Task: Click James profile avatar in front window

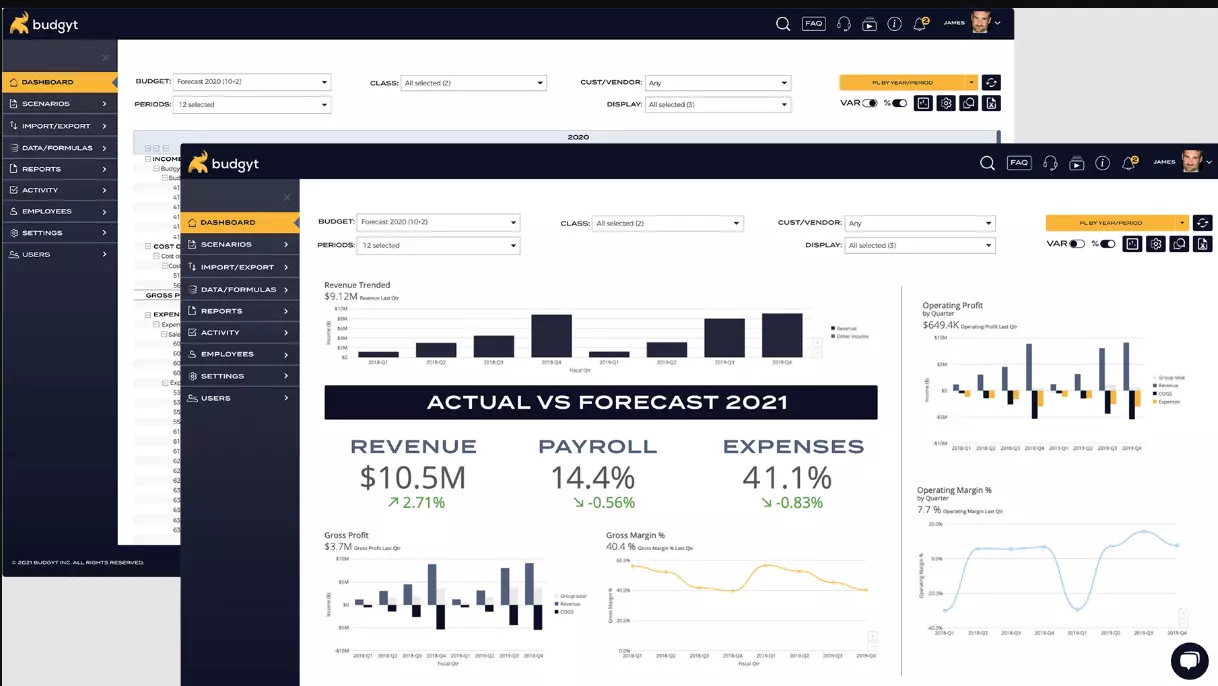Action: tap(1191, 162)
